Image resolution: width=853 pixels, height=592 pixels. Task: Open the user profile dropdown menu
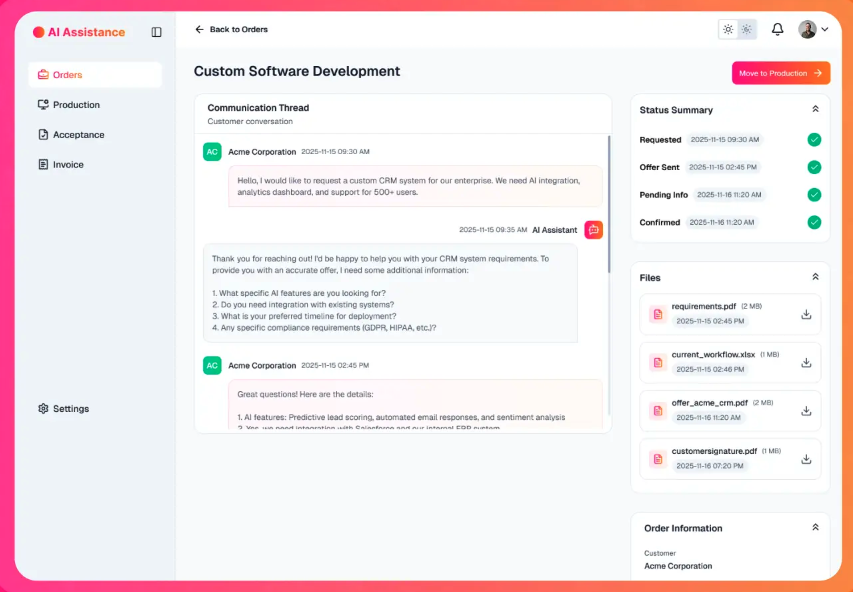point(813,29)
